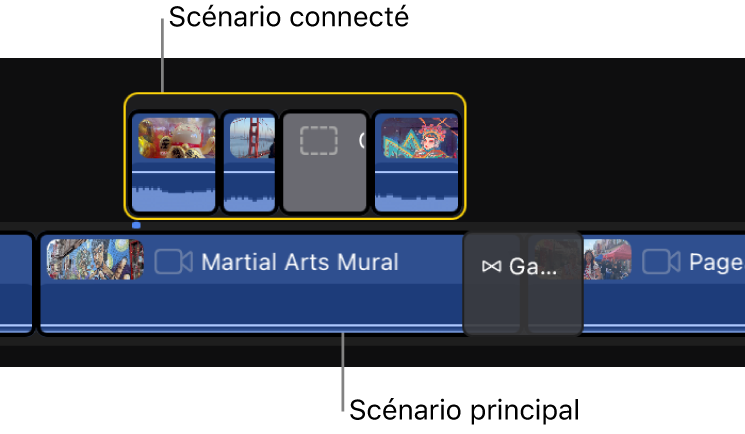Click the camera icon beside Martial Arts Mural

pyautogui.click(x=173, y=262)
